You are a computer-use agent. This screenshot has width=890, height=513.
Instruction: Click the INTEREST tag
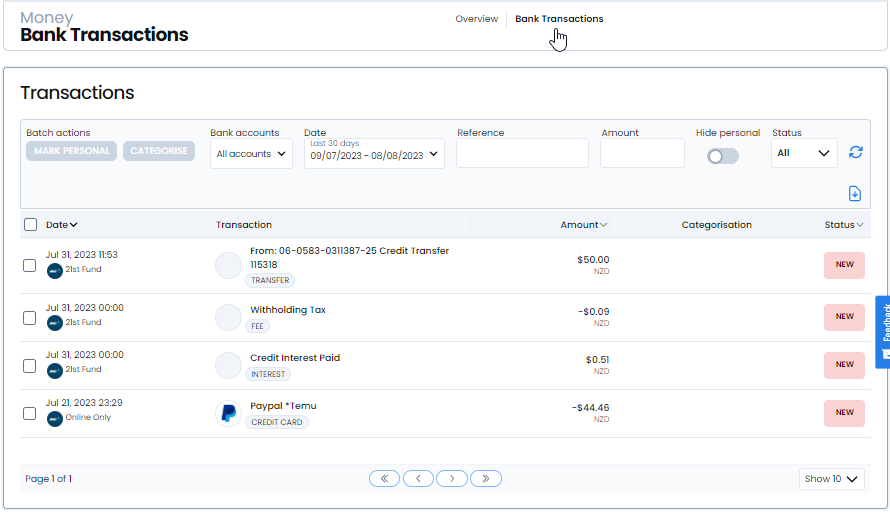point(268,375)
